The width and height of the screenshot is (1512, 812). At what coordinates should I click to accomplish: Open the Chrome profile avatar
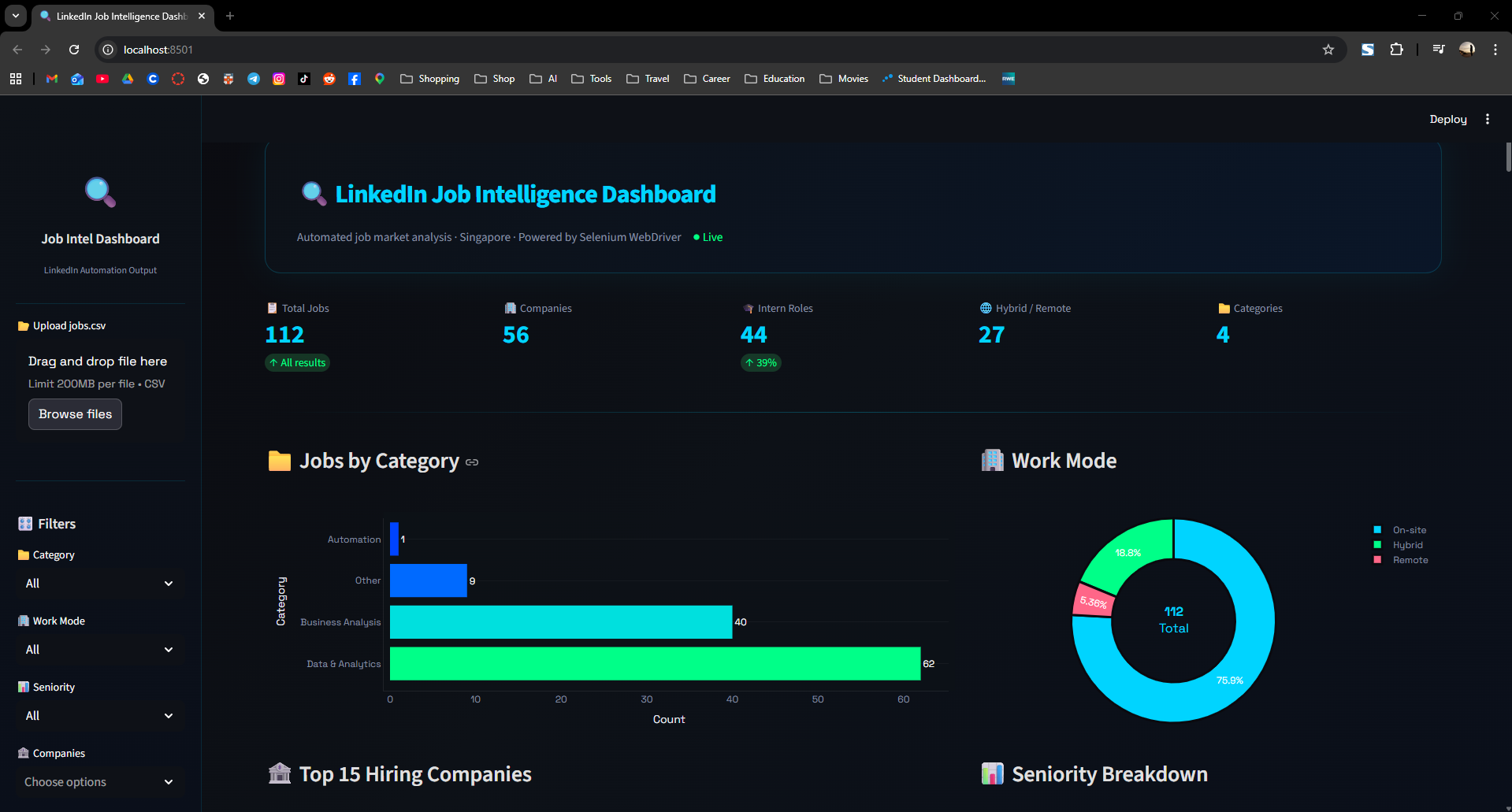point(1467,50)
